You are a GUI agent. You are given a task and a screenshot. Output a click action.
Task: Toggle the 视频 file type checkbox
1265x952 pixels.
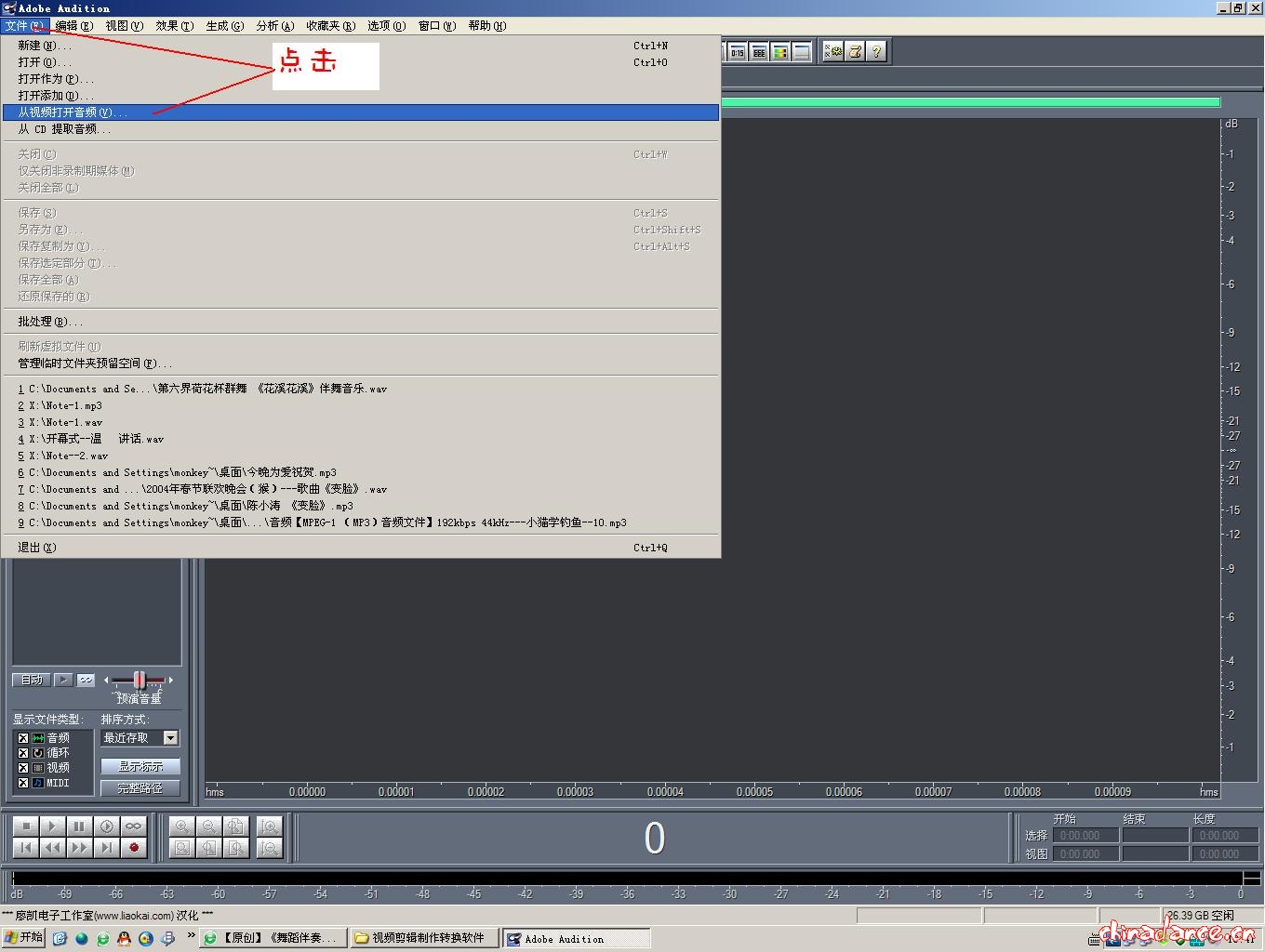pyautogui.click(x=23, y=768)
